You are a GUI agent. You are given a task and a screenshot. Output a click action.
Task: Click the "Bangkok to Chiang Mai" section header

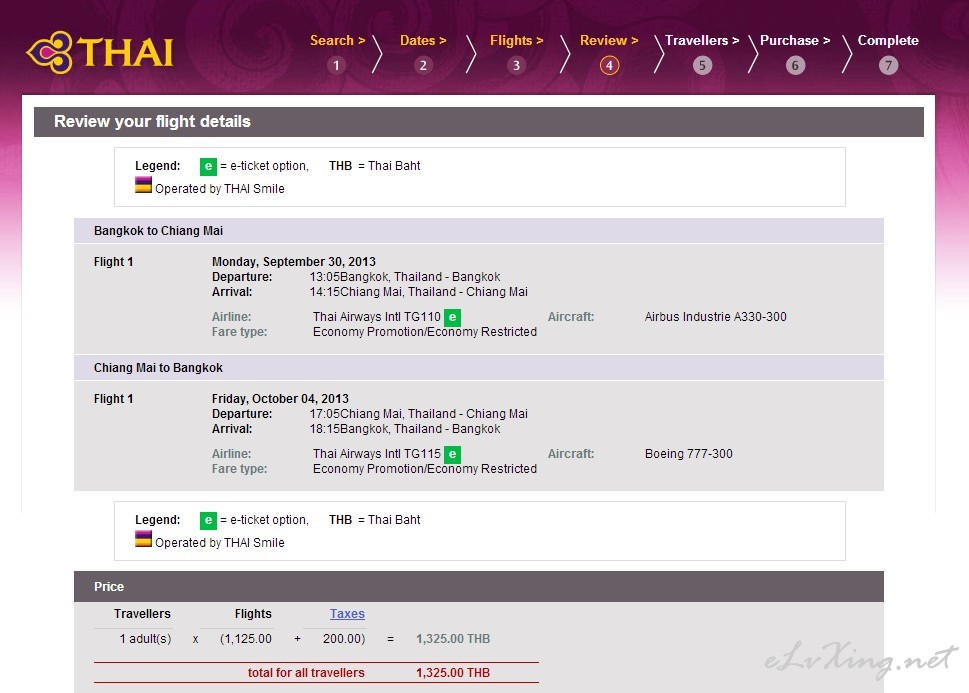click(479, 231)
